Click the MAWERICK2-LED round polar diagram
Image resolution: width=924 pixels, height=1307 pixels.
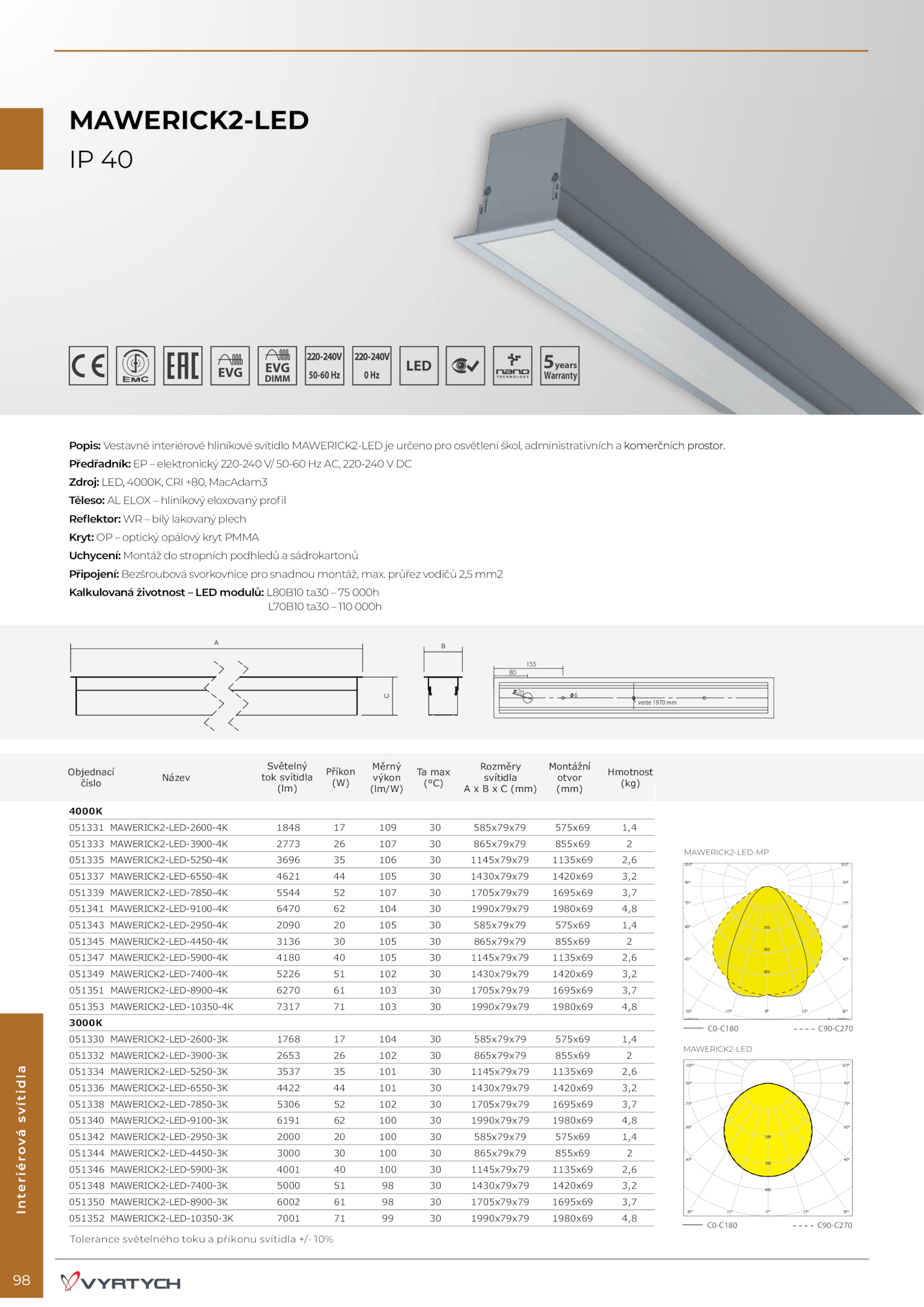point(768,1137)
